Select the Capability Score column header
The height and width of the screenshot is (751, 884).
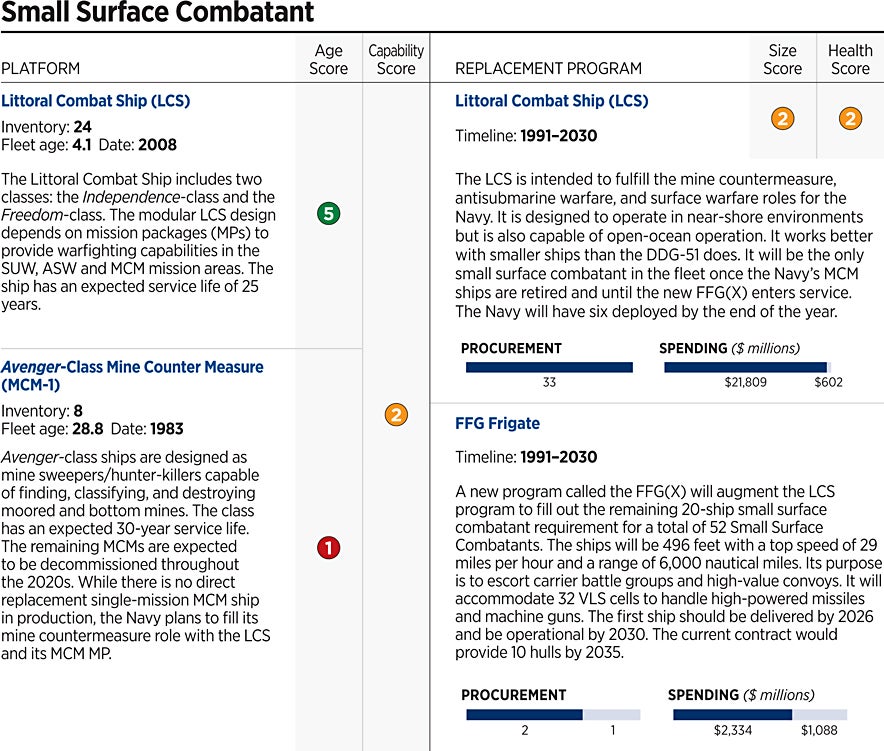click(396, 59)
